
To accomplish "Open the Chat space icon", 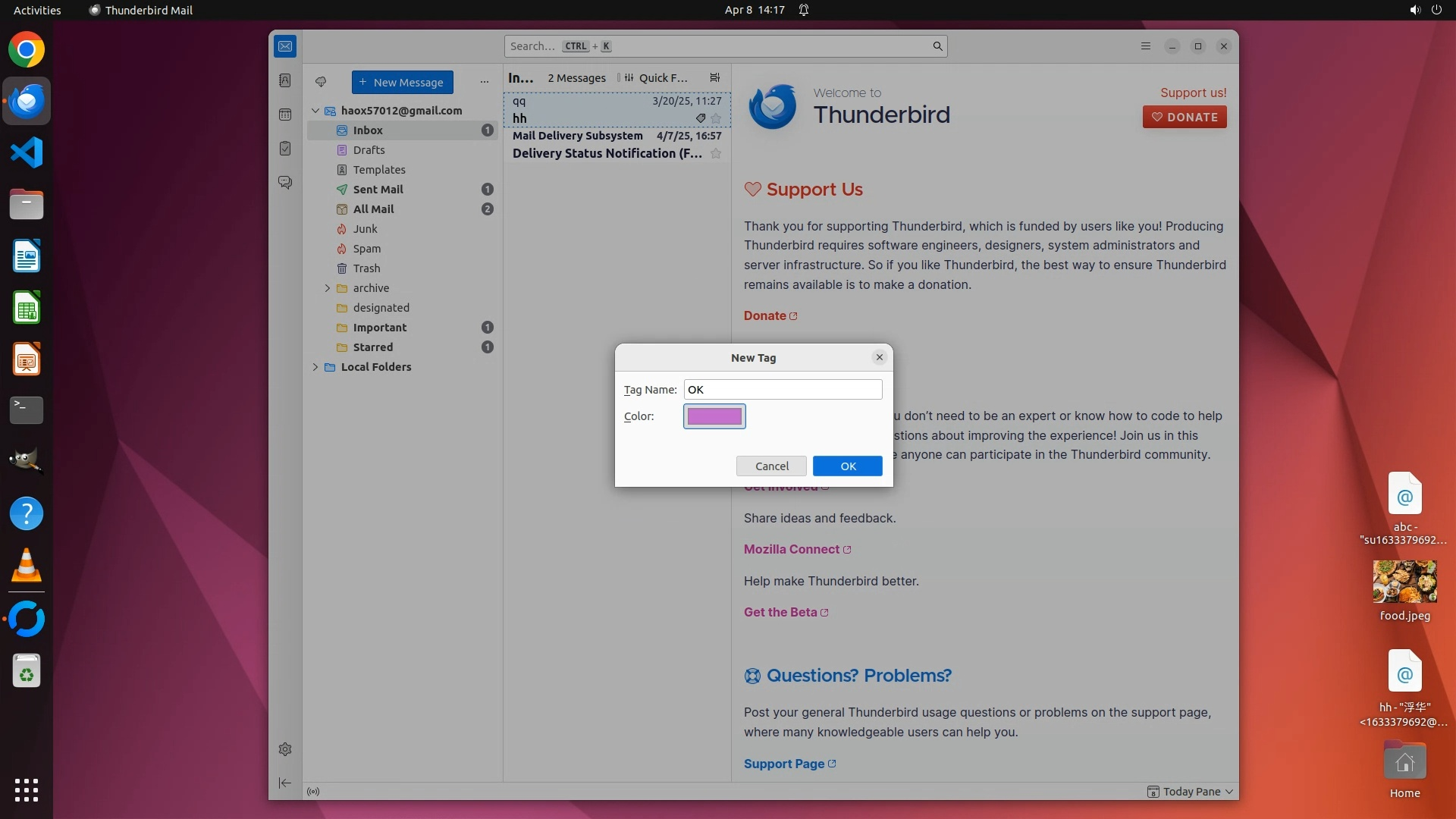I will pyautogui.click(x=285, y=183).
